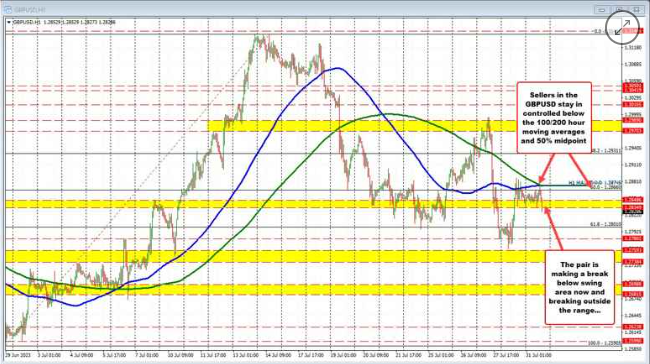Click the '13 Jul 01:00' time axis label
The image size is (650, 364).
tap(246, 355)
